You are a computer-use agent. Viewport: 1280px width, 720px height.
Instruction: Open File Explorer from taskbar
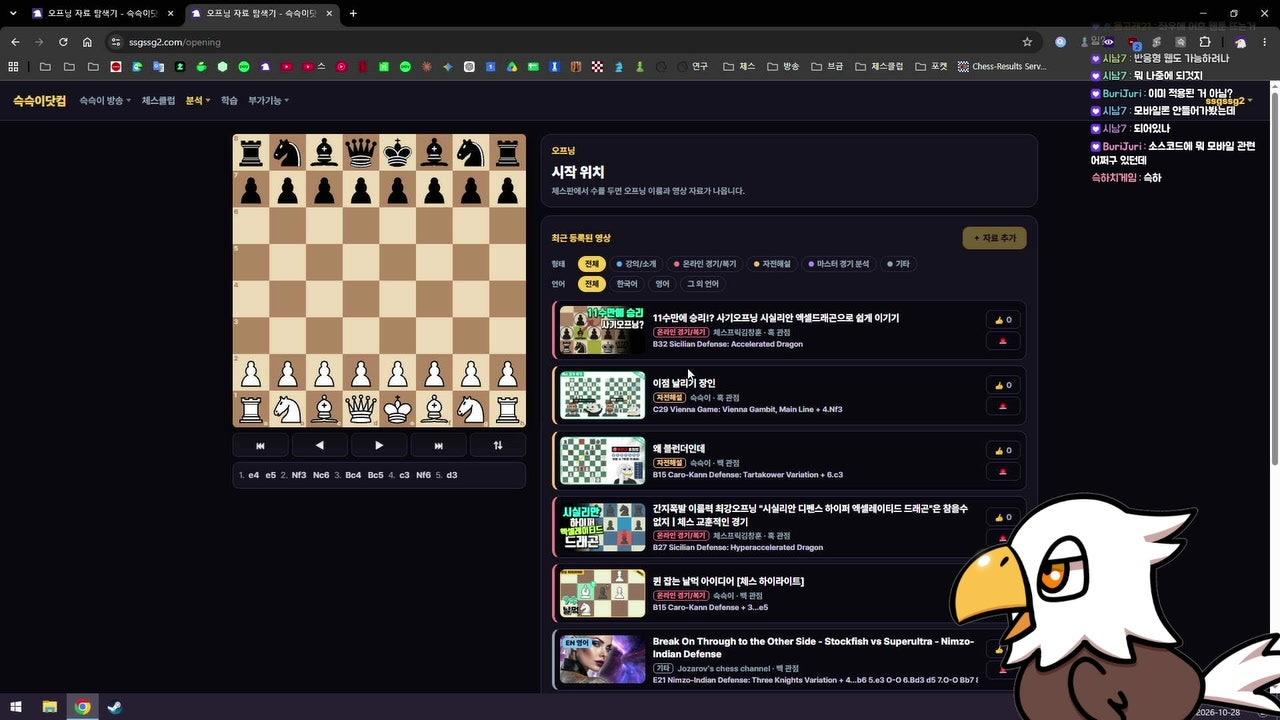[49, 707]
